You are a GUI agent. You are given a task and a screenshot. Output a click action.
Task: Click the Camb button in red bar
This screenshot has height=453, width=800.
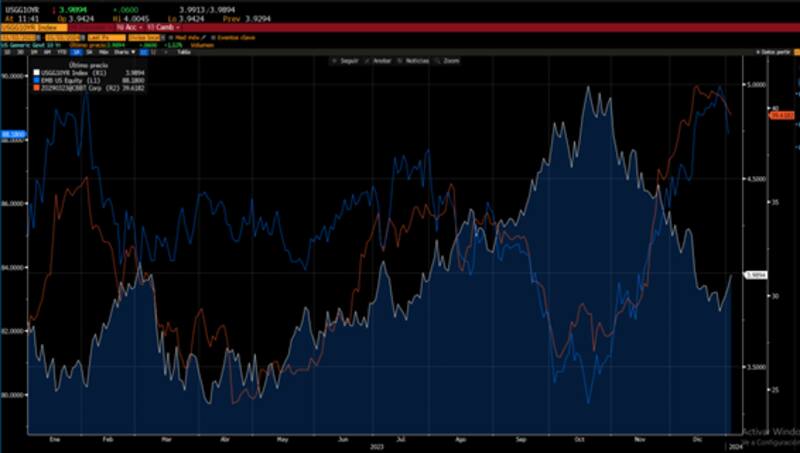click(156, 27)
